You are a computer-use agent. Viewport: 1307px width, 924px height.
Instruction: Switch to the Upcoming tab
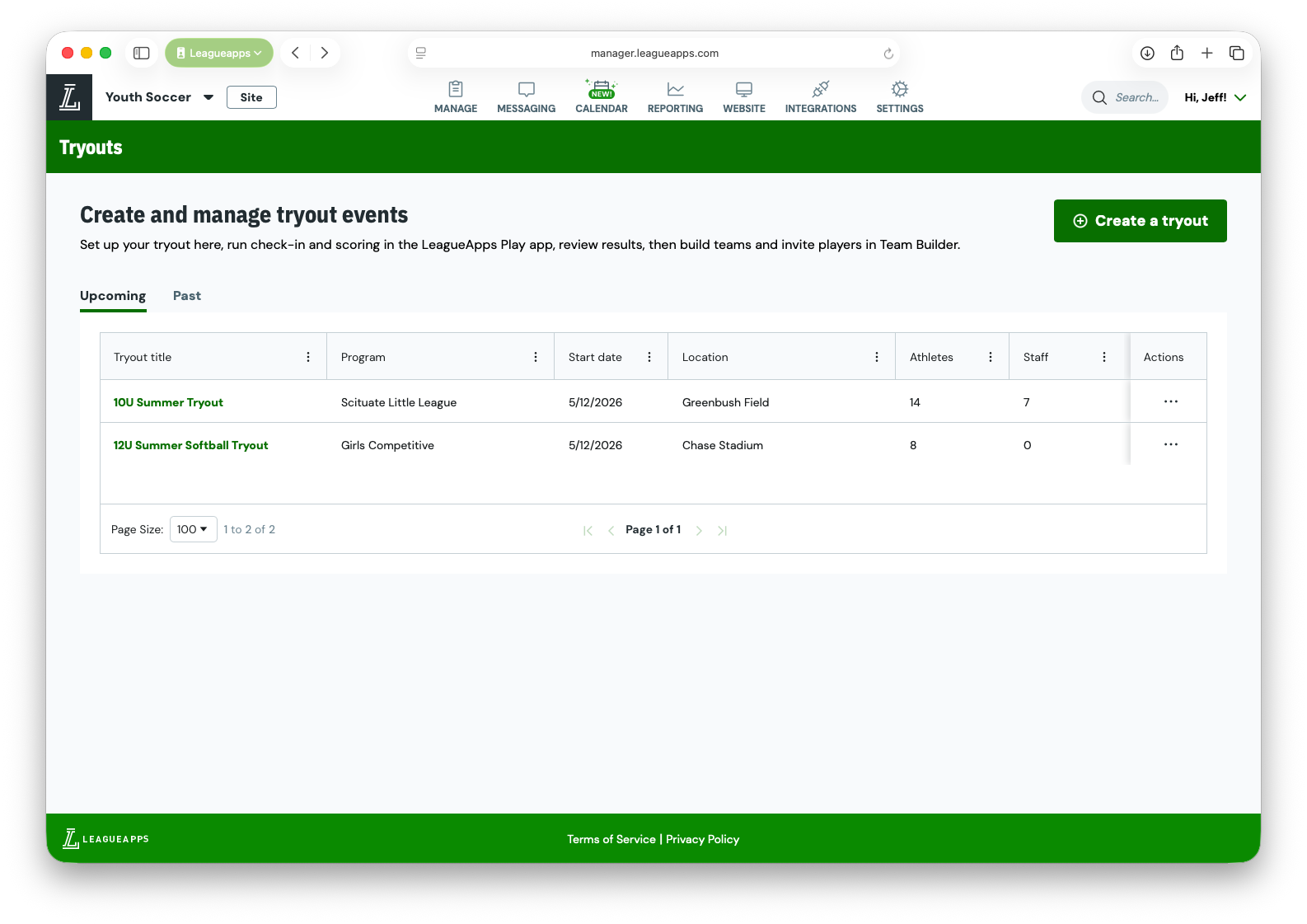click(x=113, y=296)
